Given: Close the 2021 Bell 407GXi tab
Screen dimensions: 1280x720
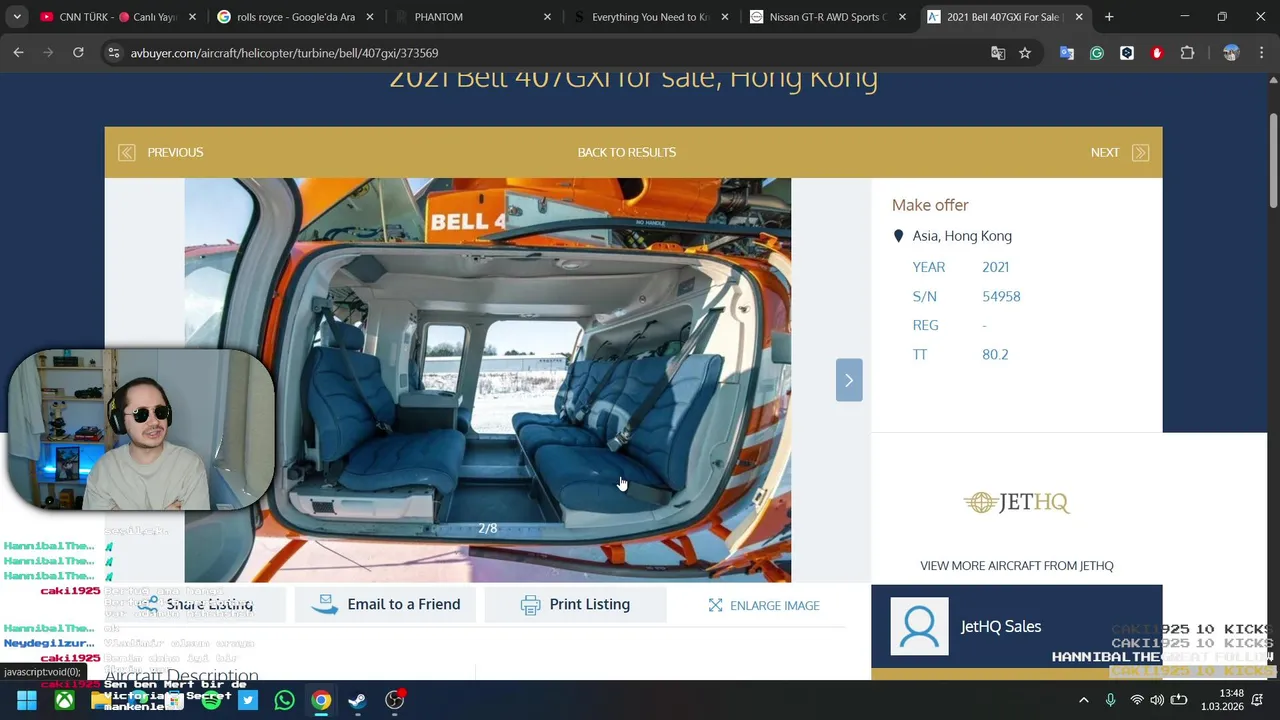Looking at the screenshot, I should tap(1079, 17).
